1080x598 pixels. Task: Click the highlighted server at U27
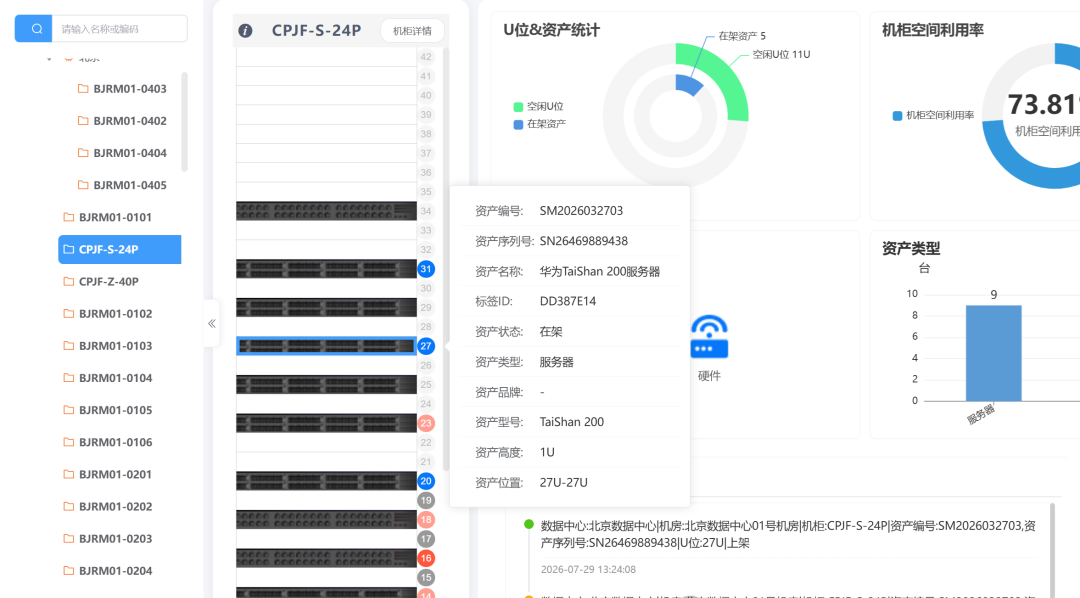(x=326, y=346)
